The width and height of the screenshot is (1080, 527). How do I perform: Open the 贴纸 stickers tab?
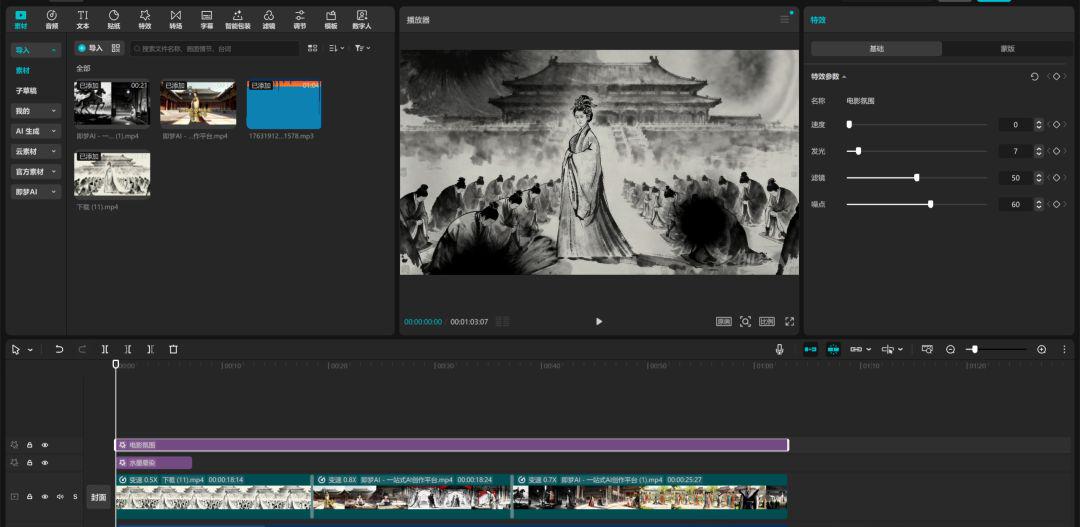coord(114,19)
